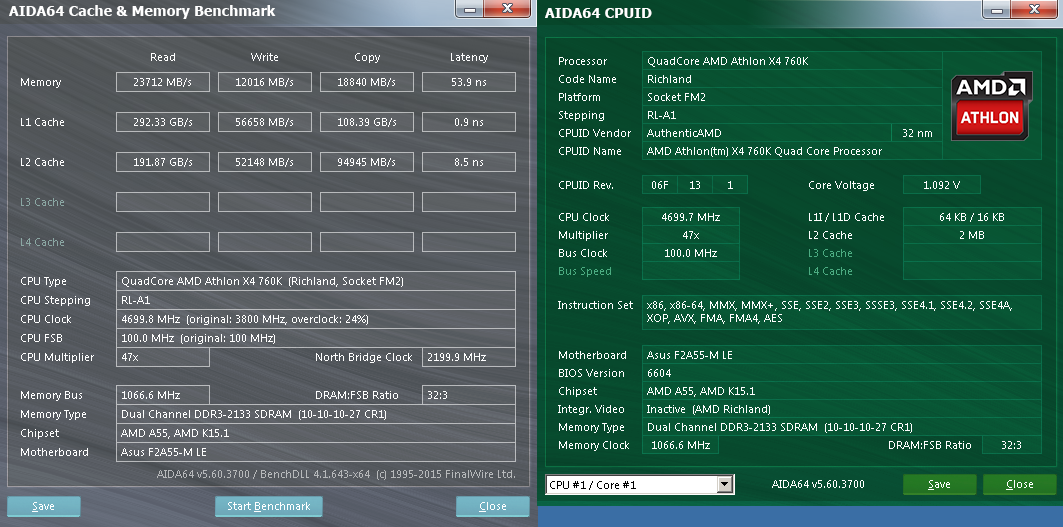
Task: Click L2 Cache Read 191.87 GB/s
Action: 163,162
